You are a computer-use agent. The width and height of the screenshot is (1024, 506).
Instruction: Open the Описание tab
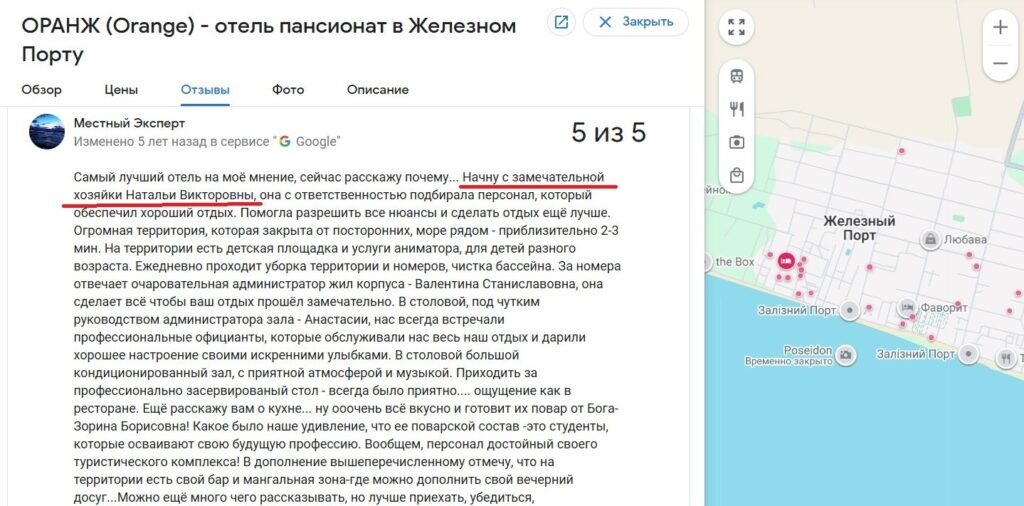(x=378, y=90)
